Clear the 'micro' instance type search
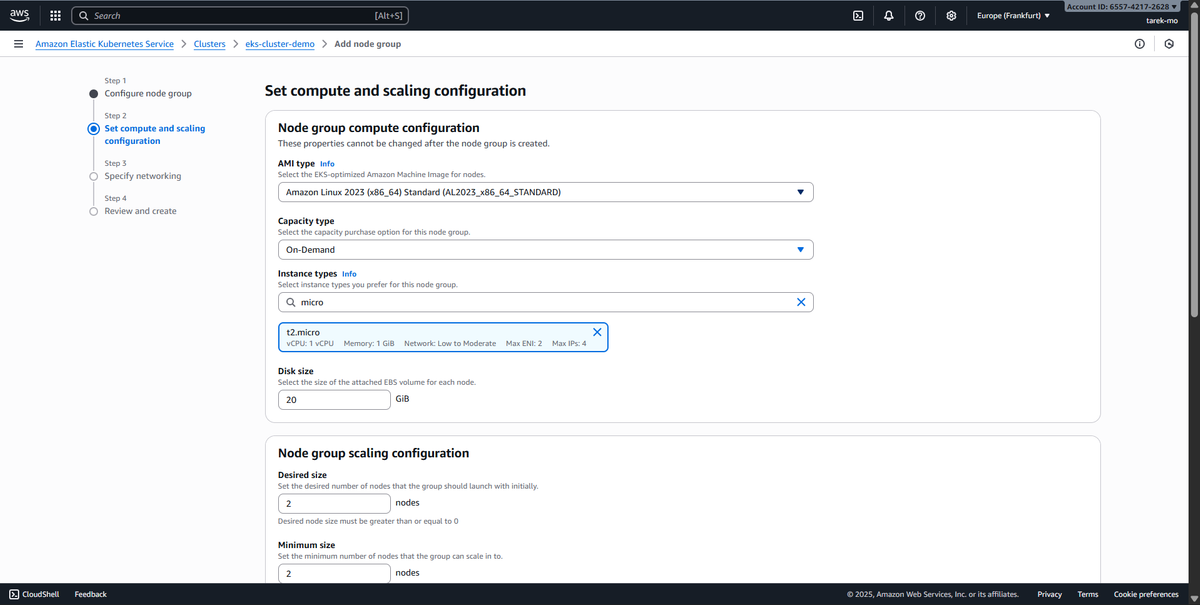This screenshot has height=605, width=1200. click(x=800, y=302)
